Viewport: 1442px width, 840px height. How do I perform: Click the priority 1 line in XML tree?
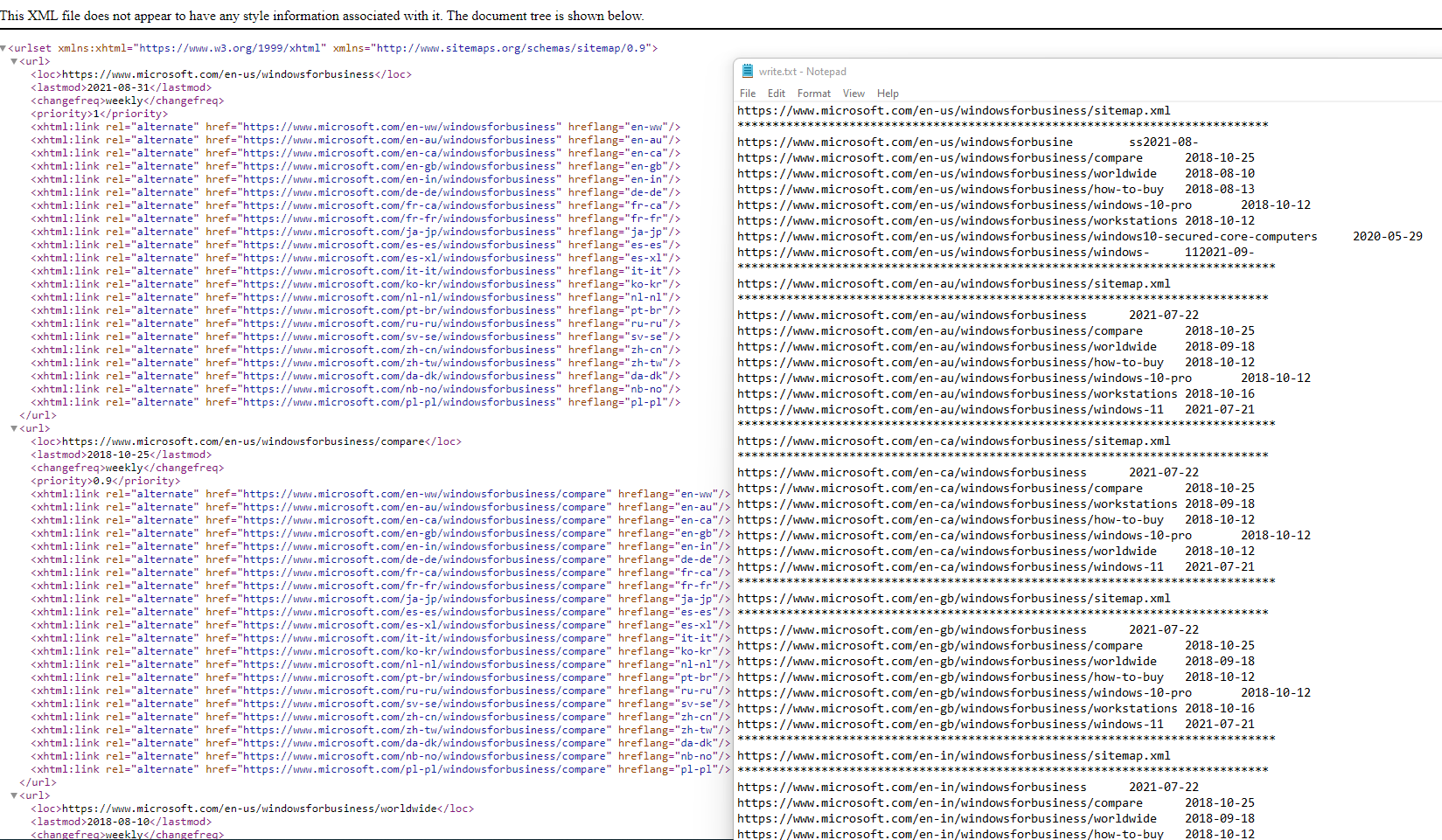point(99,114)
